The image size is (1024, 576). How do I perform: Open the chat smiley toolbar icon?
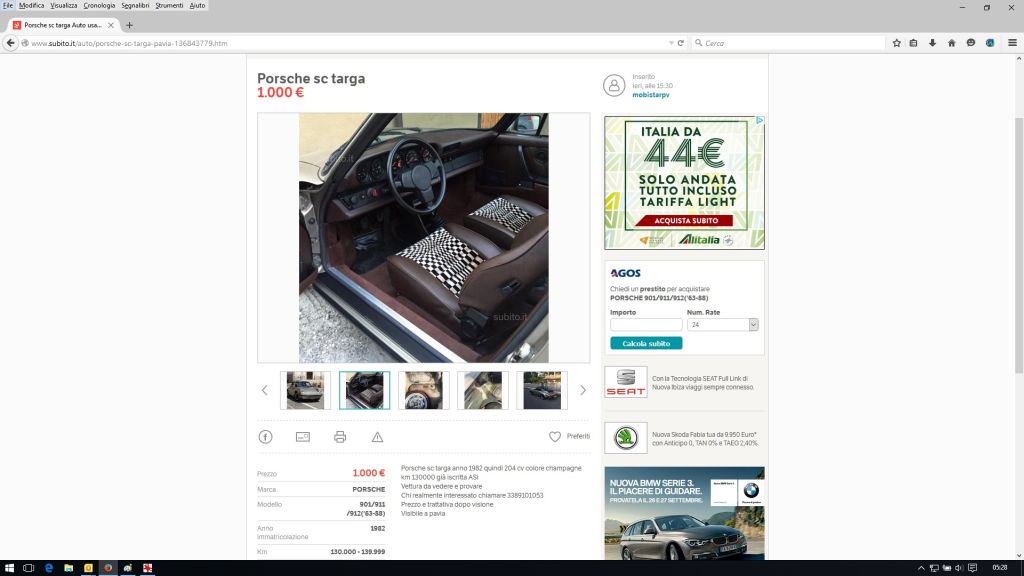[971, 43]
